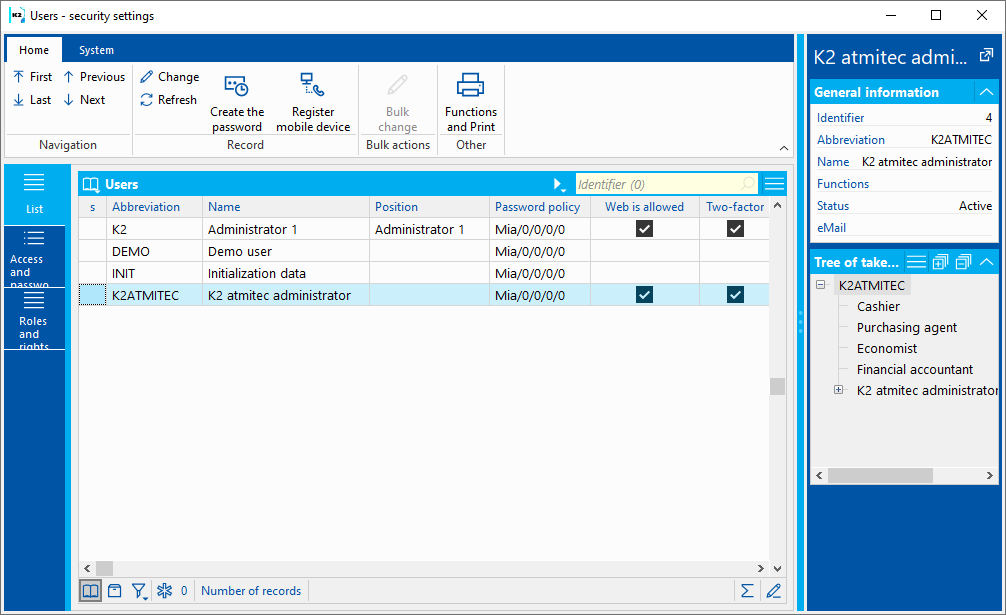The image size is (1006, 615).
Task: Click the Status Active value
Action: point(975,206)
